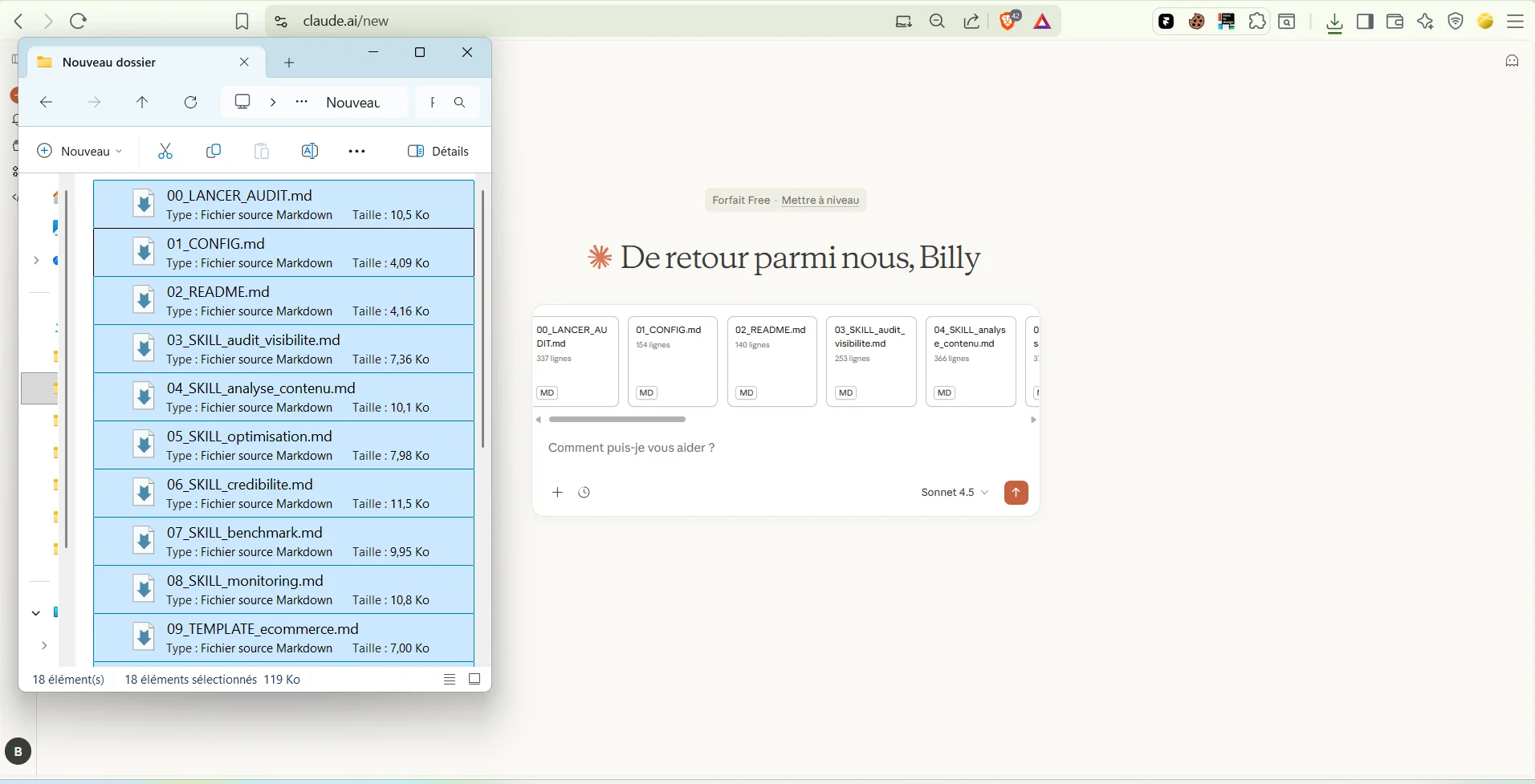Select the 01_CONFIG.md file row

[283, 253]
